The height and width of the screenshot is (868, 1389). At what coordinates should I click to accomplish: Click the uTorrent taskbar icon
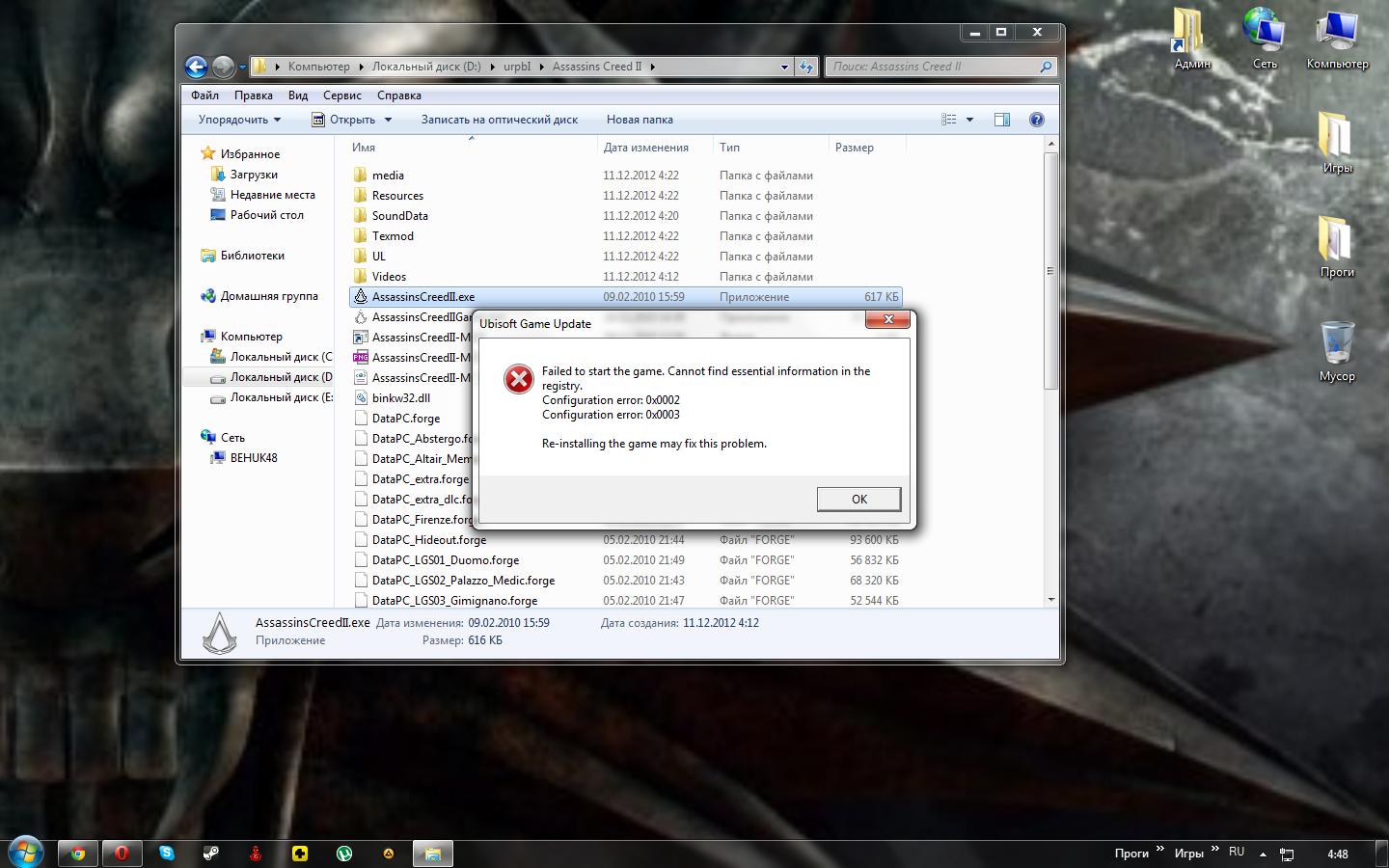tap(343, 854)
